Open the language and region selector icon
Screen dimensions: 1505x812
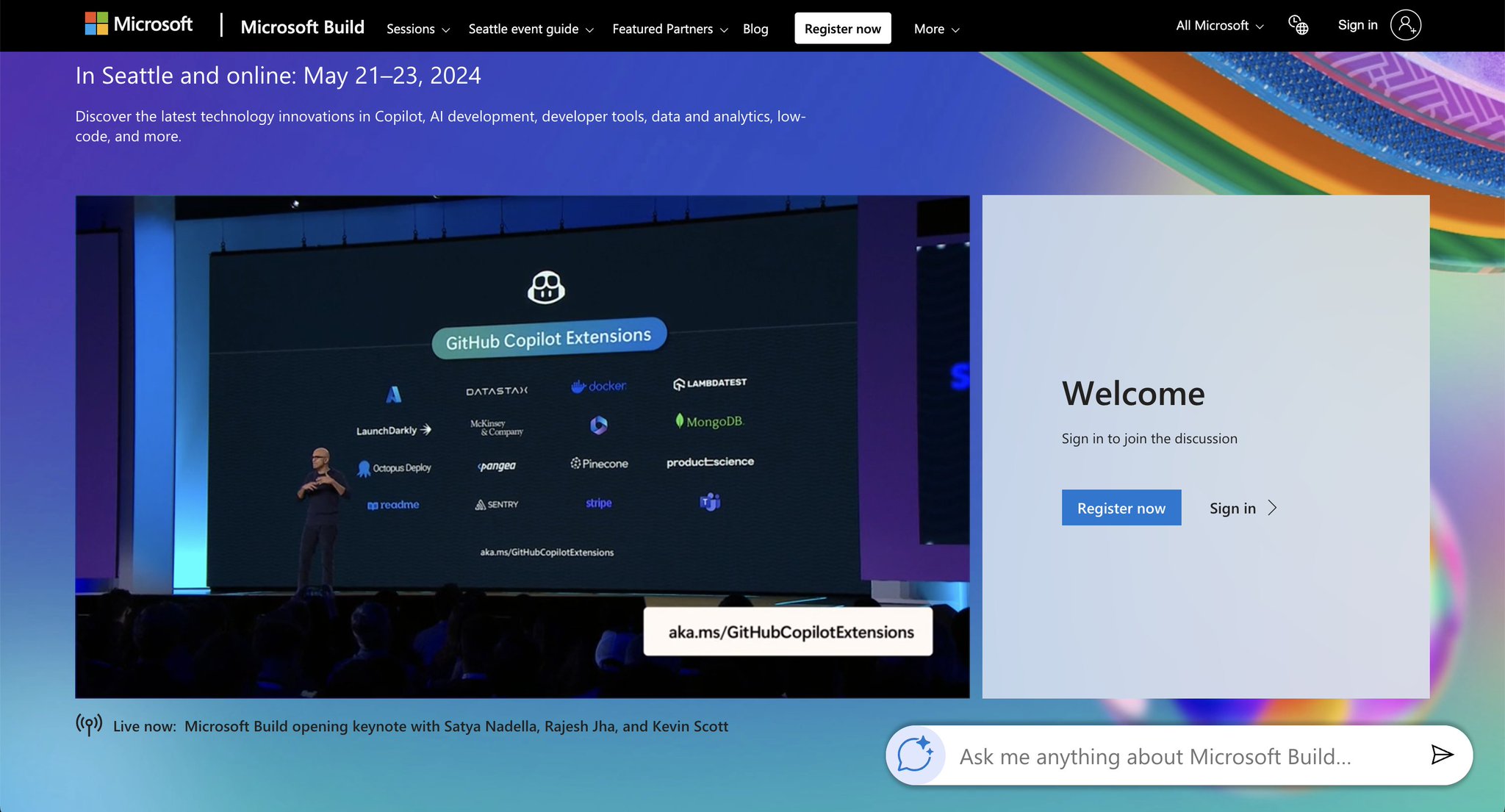[1299, 25]
